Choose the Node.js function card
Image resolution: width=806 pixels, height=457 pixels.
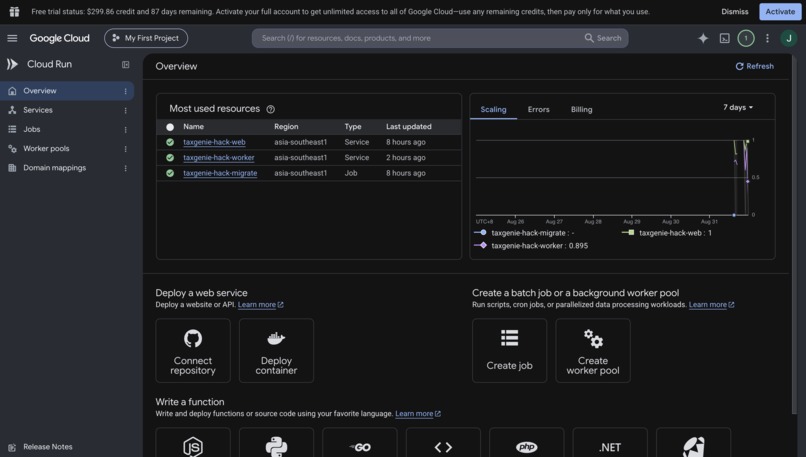pos(193,443)
